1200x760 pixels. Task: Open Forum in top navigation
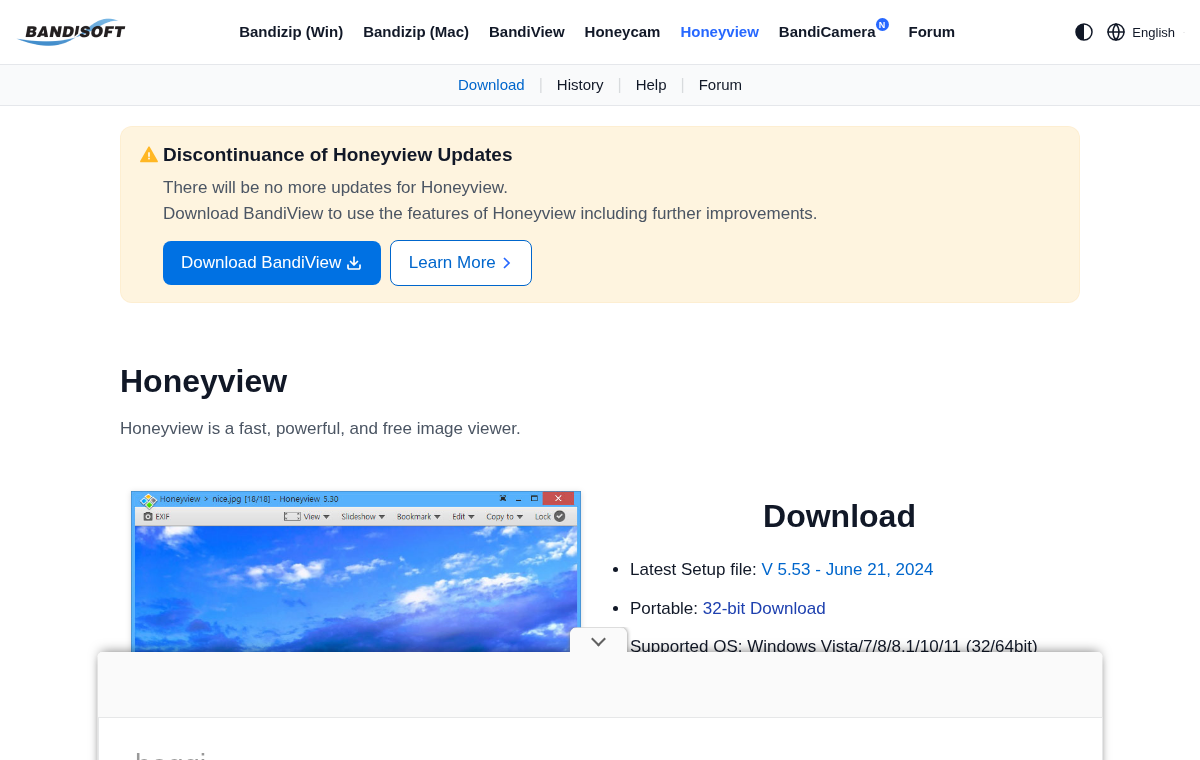pyautogui.click(x=932, y=32)
